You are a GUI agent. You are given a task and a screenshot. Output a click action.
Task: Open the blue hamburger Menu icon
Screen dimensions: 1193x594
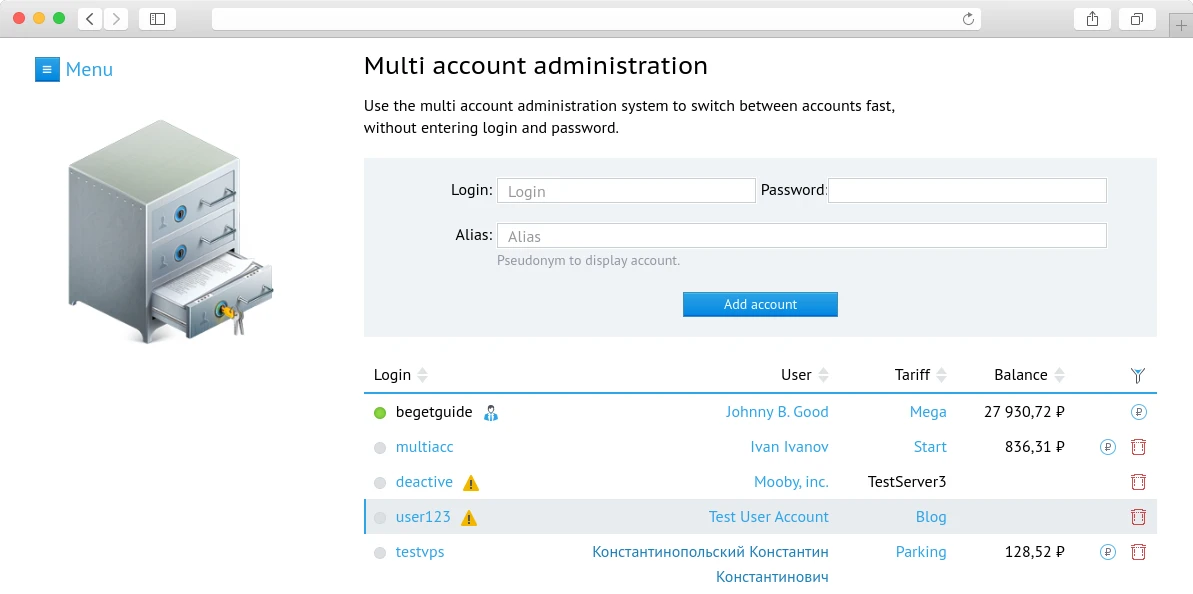click(x=47, y=69)
